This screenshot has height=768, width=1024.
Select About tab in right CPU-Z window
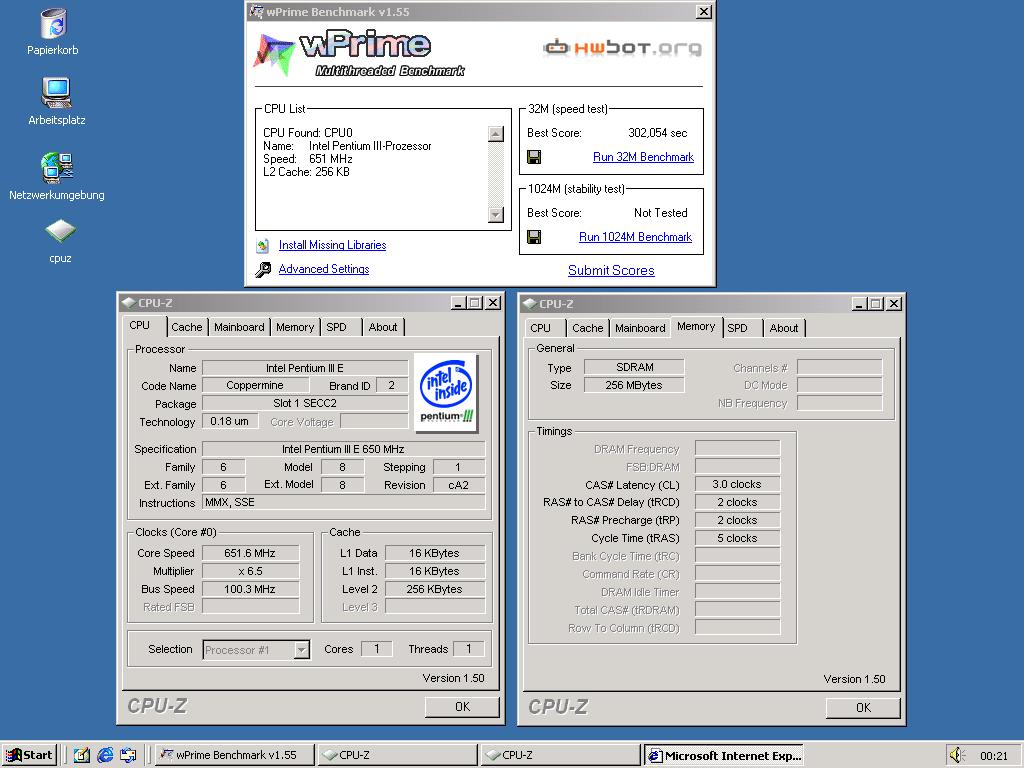point(784,328)
